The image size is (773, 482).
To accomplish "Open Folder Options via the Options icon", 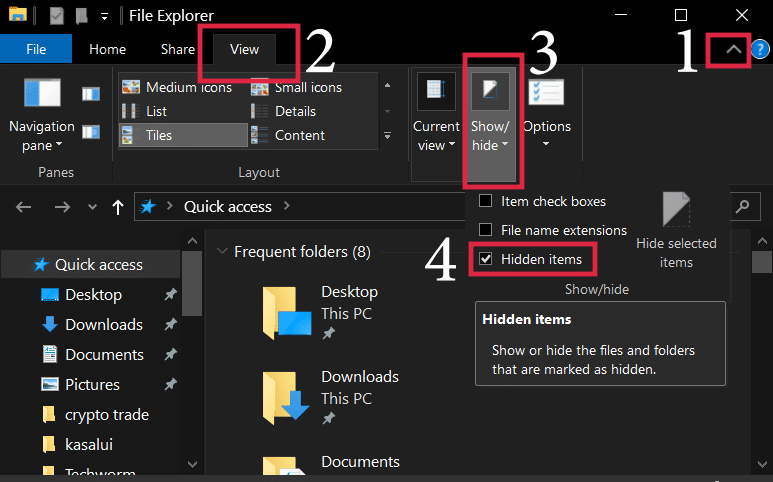I will point(546,93).
